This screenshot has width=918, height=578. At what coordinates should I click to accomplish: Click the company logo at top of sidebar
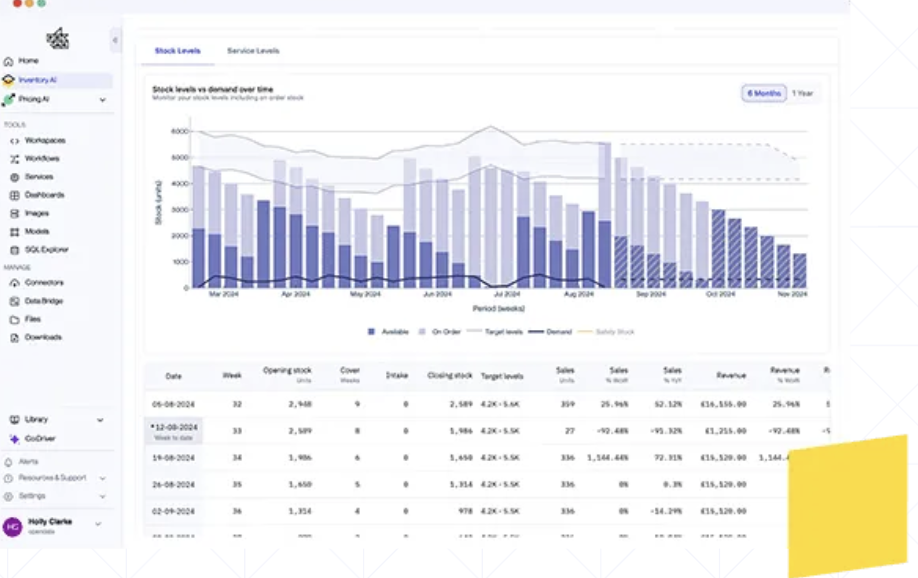pos(58,39)
